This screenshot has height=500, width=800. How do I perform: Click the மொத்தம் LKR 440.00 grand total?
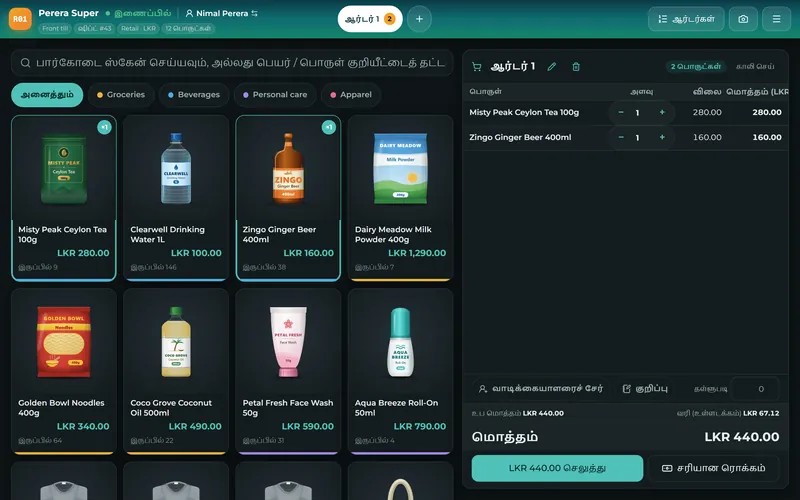click(742, 437)
